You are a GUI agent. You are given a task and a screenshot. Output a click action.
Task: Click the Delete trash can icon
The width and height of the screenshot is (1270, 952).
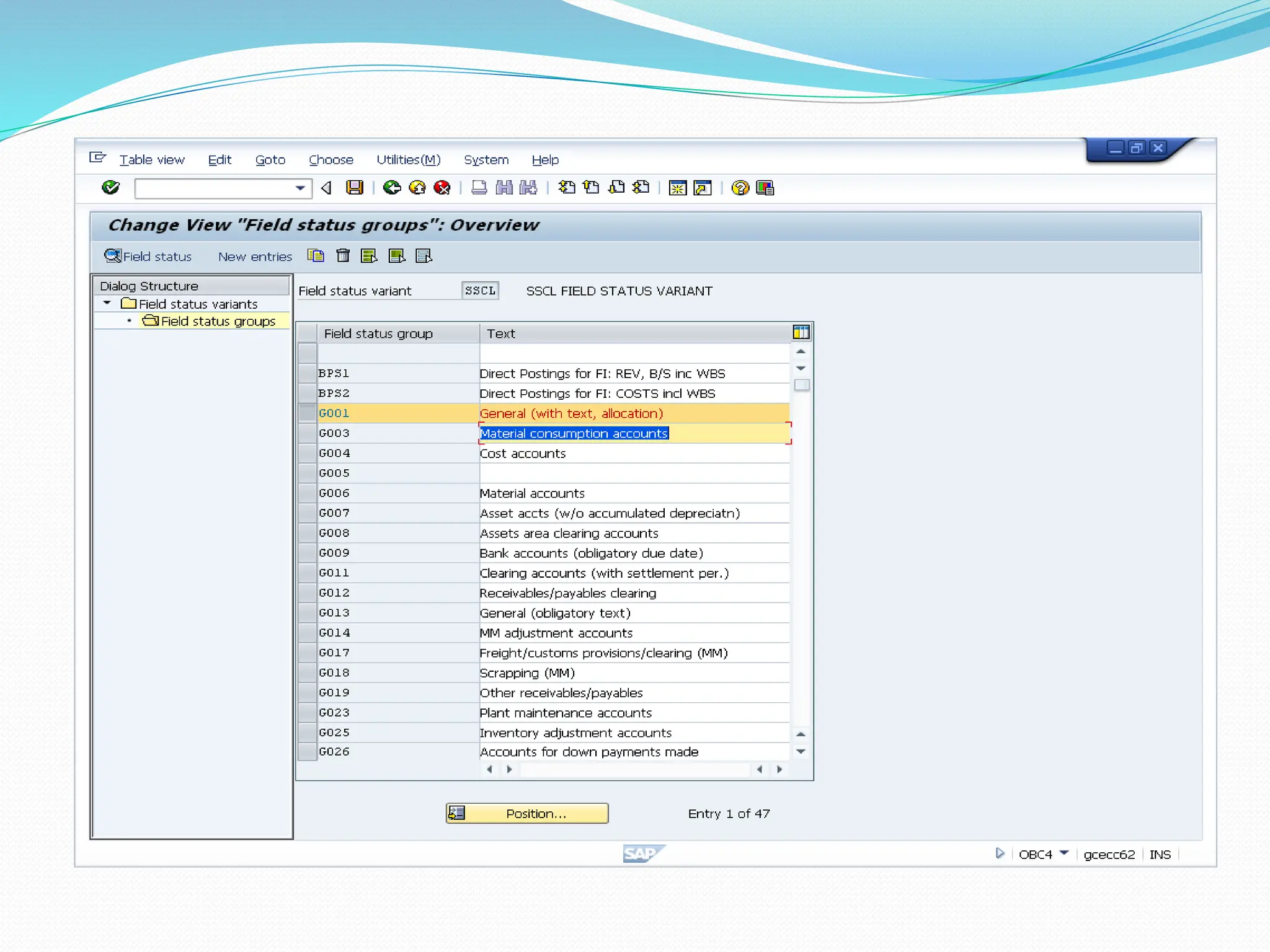[x=343, y=256]
